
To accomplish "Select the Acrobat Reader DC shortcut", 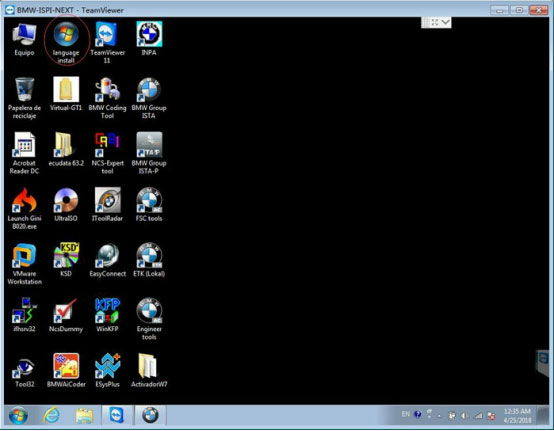I will click(x=24, y=153).
